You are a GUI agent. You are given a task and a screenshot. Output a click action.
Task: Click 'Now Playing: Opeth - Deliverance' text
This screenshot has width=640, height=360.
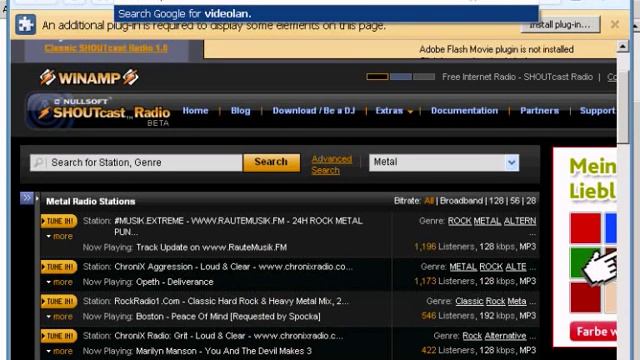point(148,282)
